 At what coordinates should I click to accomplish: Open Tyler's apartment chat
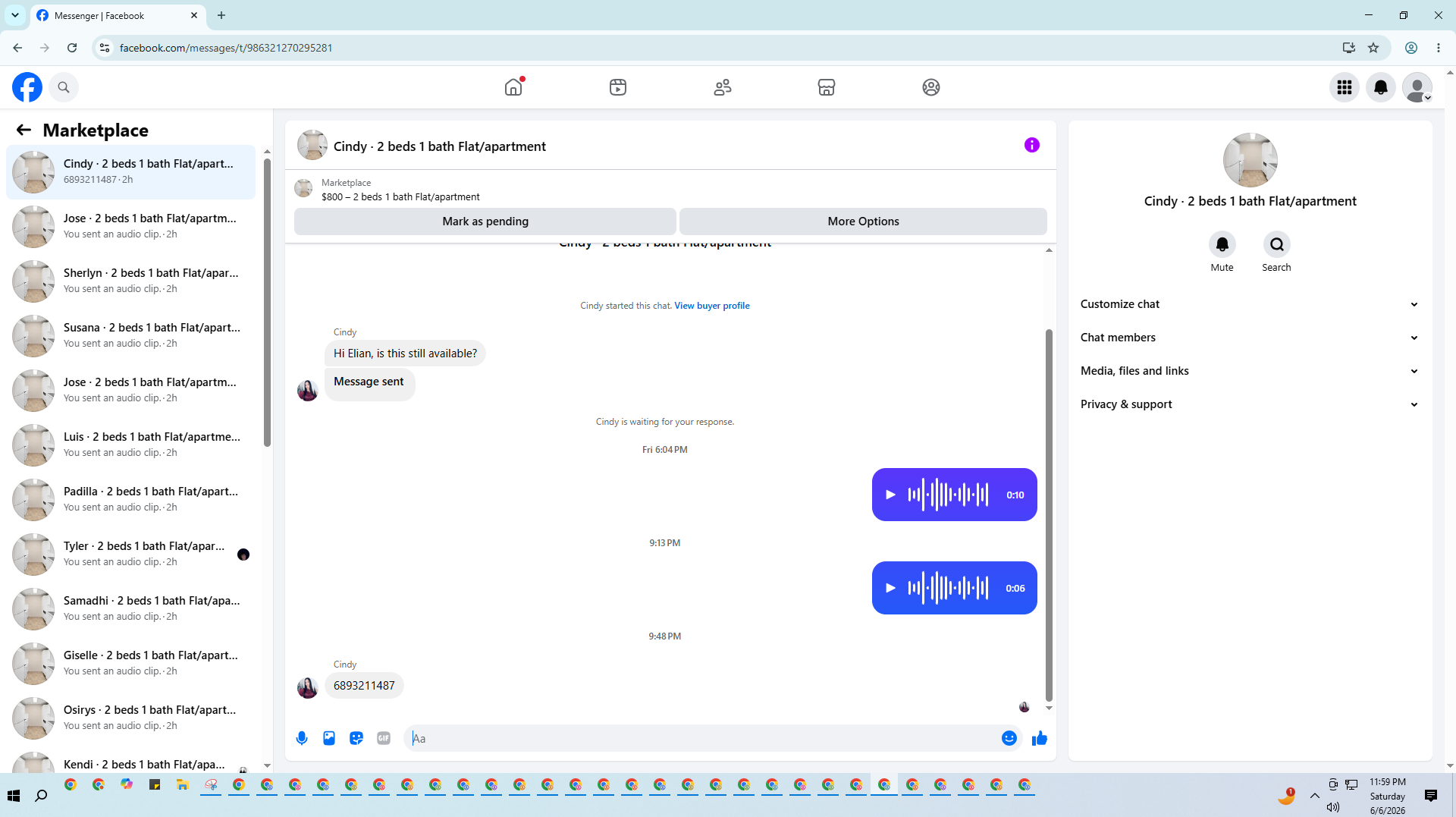click(131, 555)
